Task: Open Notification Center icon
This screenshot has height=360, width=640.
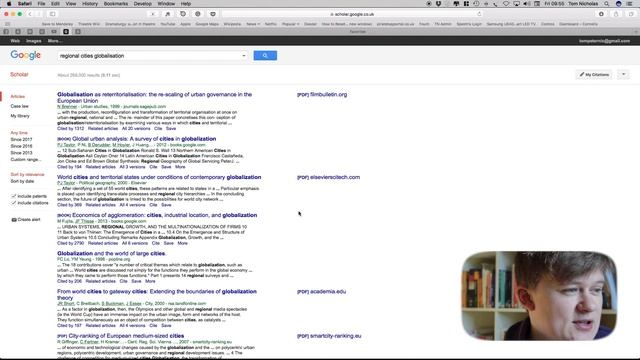Action: pyautogui.click(x=630, y=4)
